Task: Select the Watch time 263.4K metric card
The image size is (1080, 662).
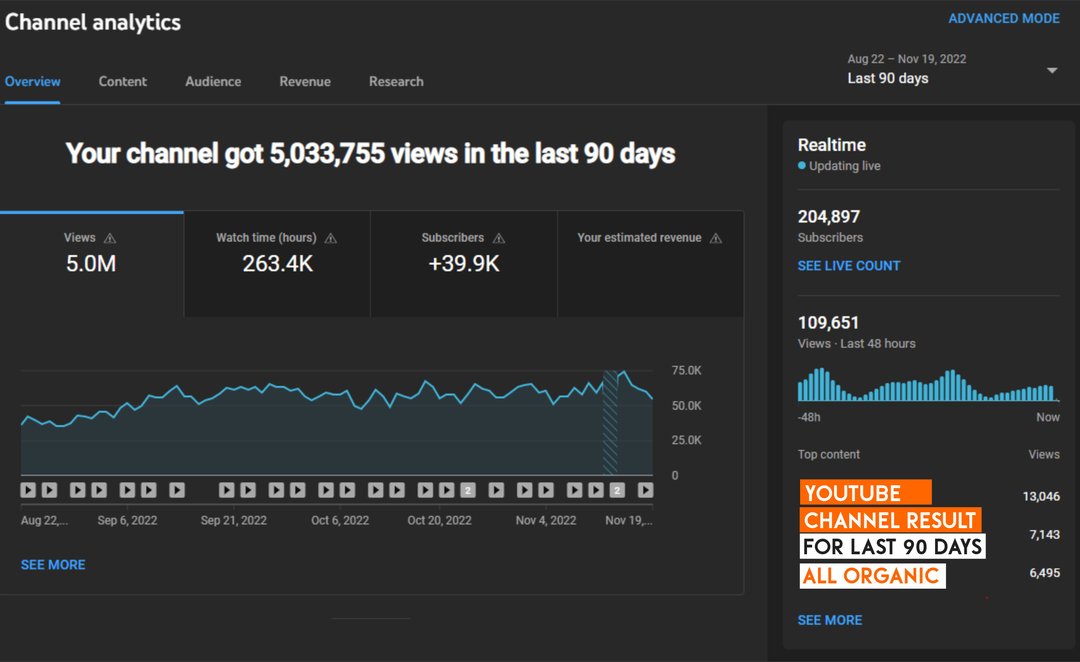Action: point(277,264)
